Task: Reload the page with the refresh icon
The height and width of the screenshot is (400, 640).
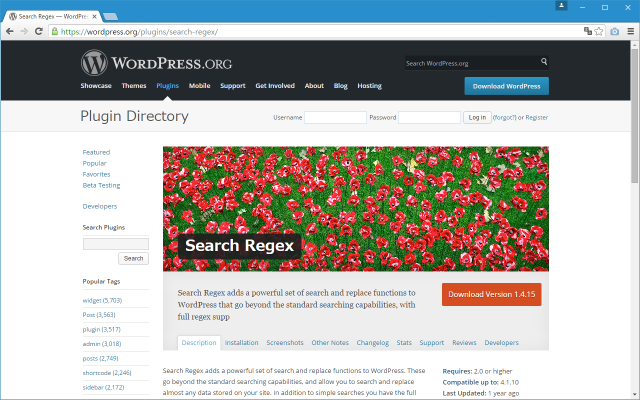Action: click(39, 31)
